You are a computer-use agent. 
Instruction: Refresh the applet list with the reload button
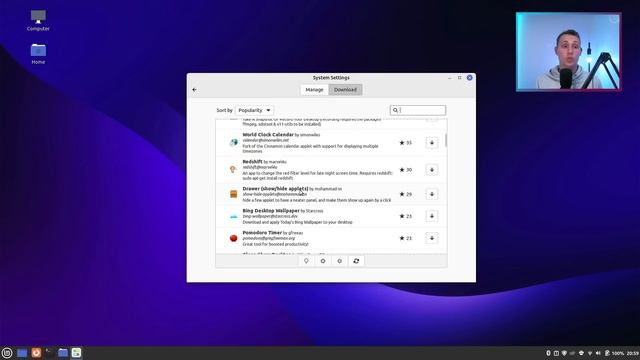point(356,261)
